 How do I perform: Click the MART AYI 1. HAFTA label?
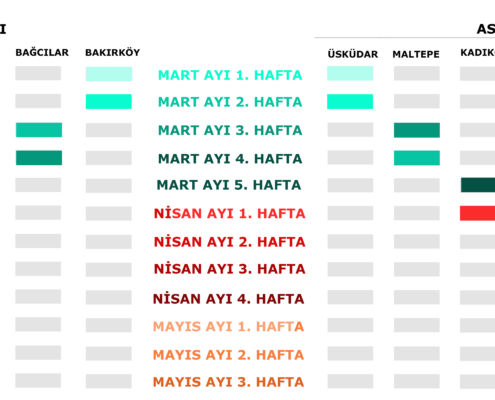[230, 75]
